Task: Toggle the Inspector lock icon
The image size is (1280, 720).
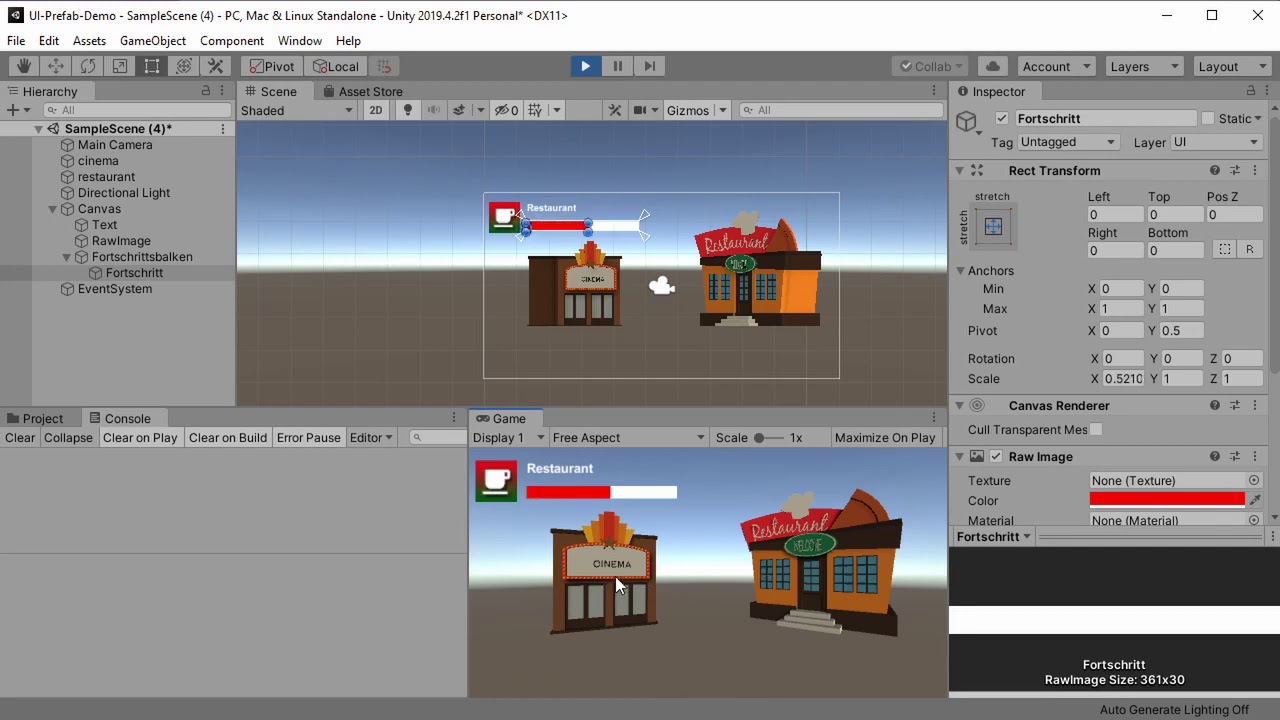Action: point(1250,91)
